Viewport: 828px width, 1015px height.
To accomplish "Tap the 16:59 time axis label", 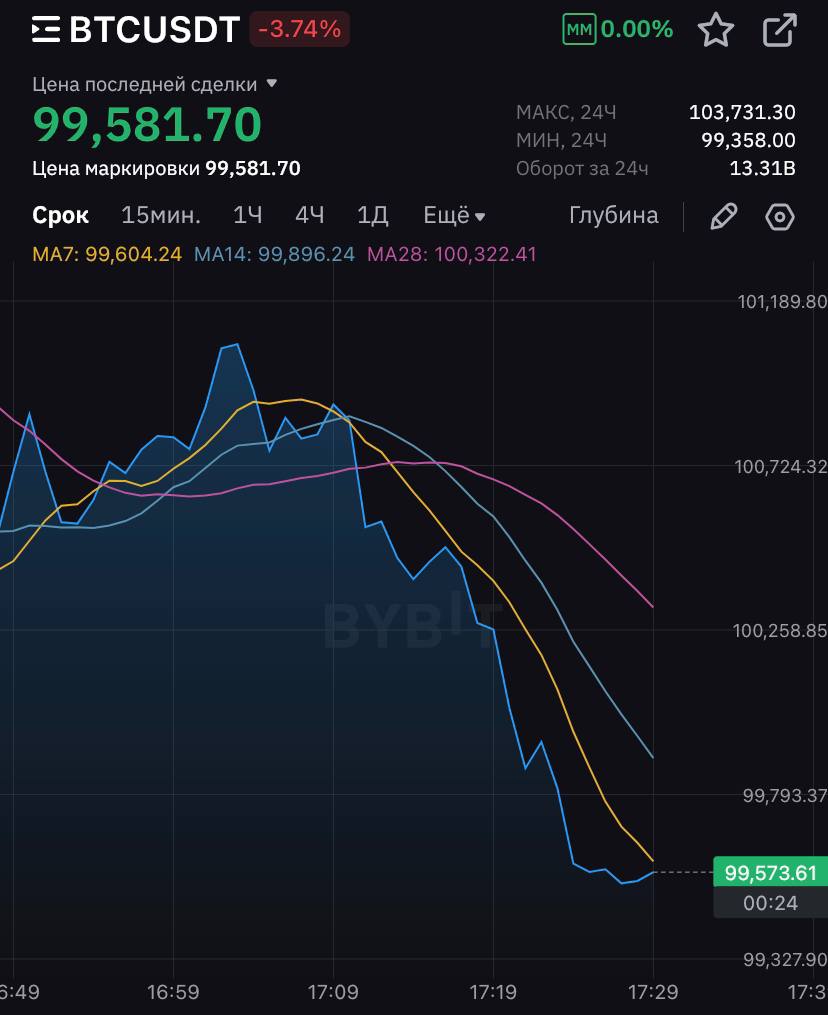I will click(x=173, y=992).
